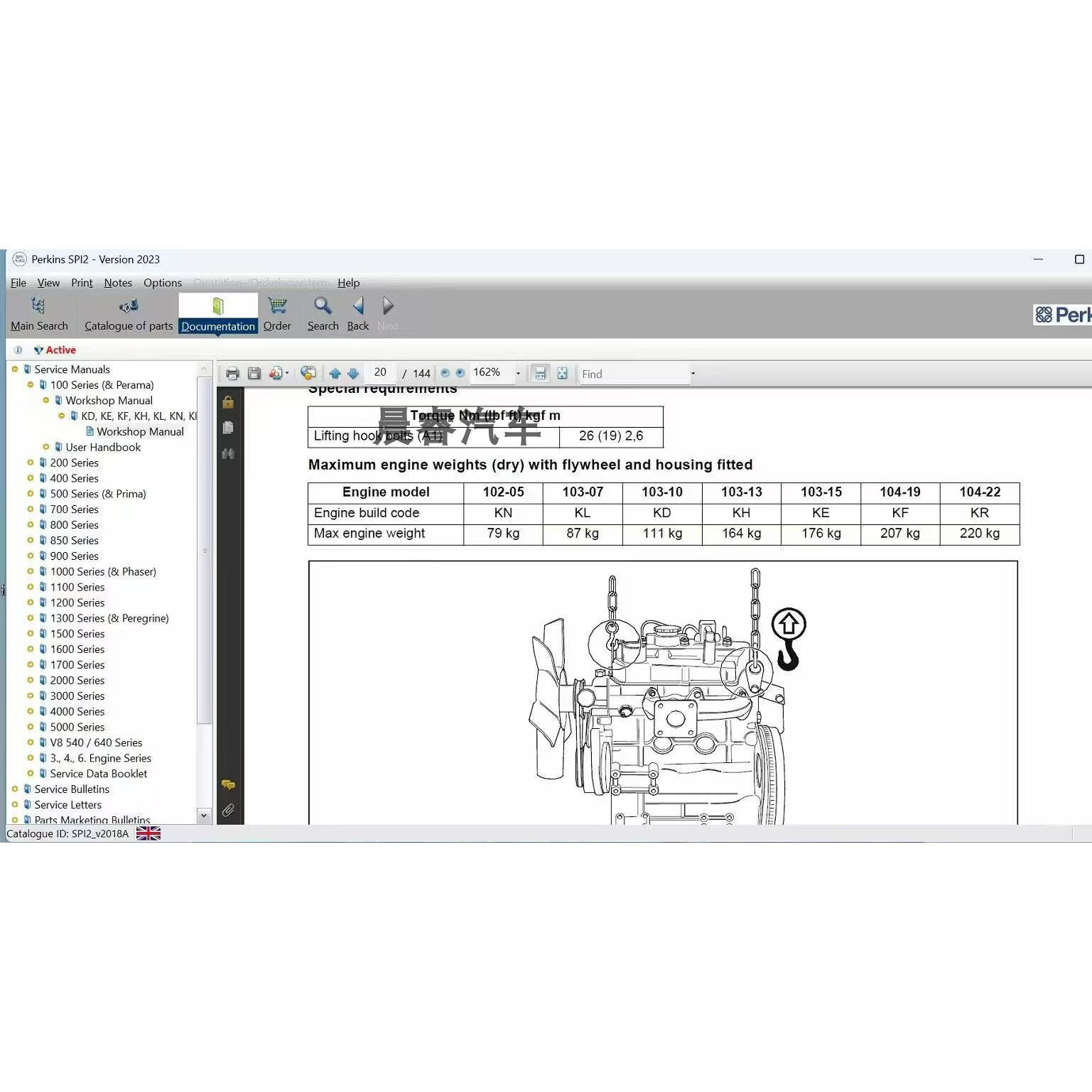Open the Help menu
The height and width of the screenshot is (1092, 1092).
coord(348,283)
